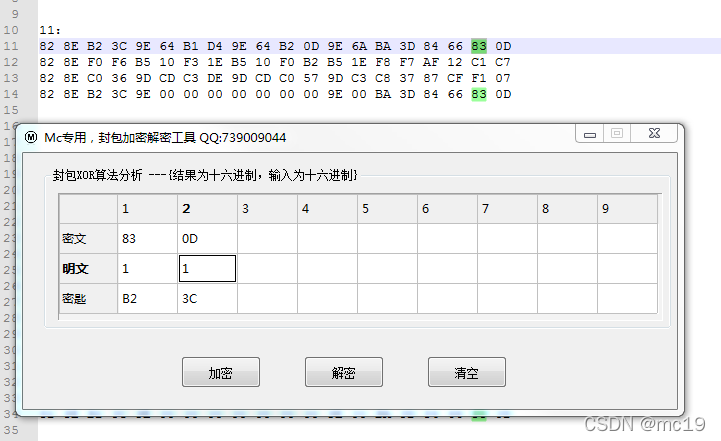Select ciphertext cell containing 0D

pos(207,239)
